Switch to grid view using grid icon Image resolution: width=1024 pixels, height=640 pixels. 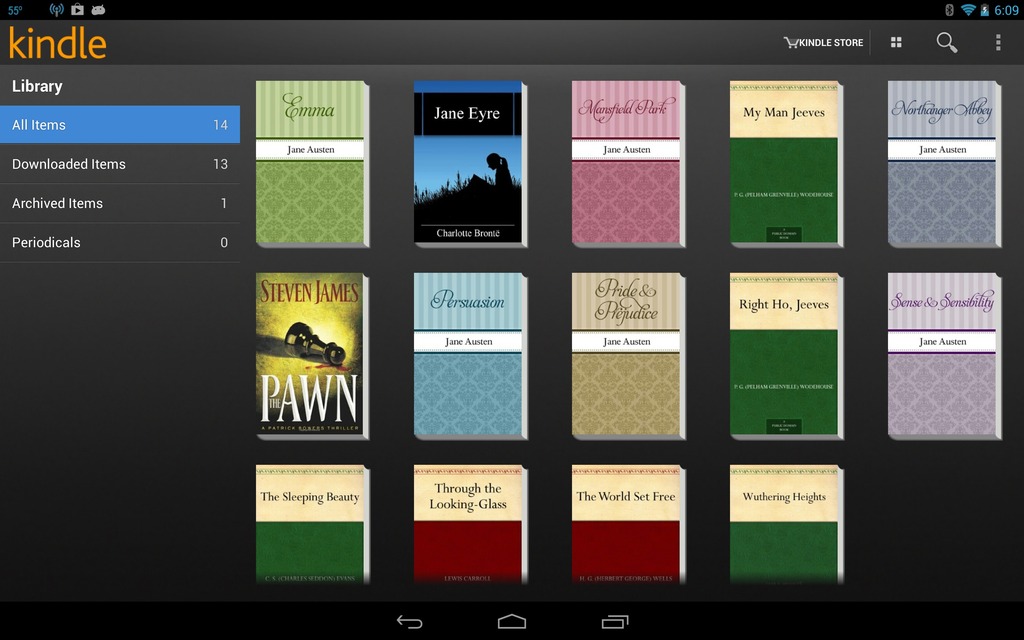(896, 43)
